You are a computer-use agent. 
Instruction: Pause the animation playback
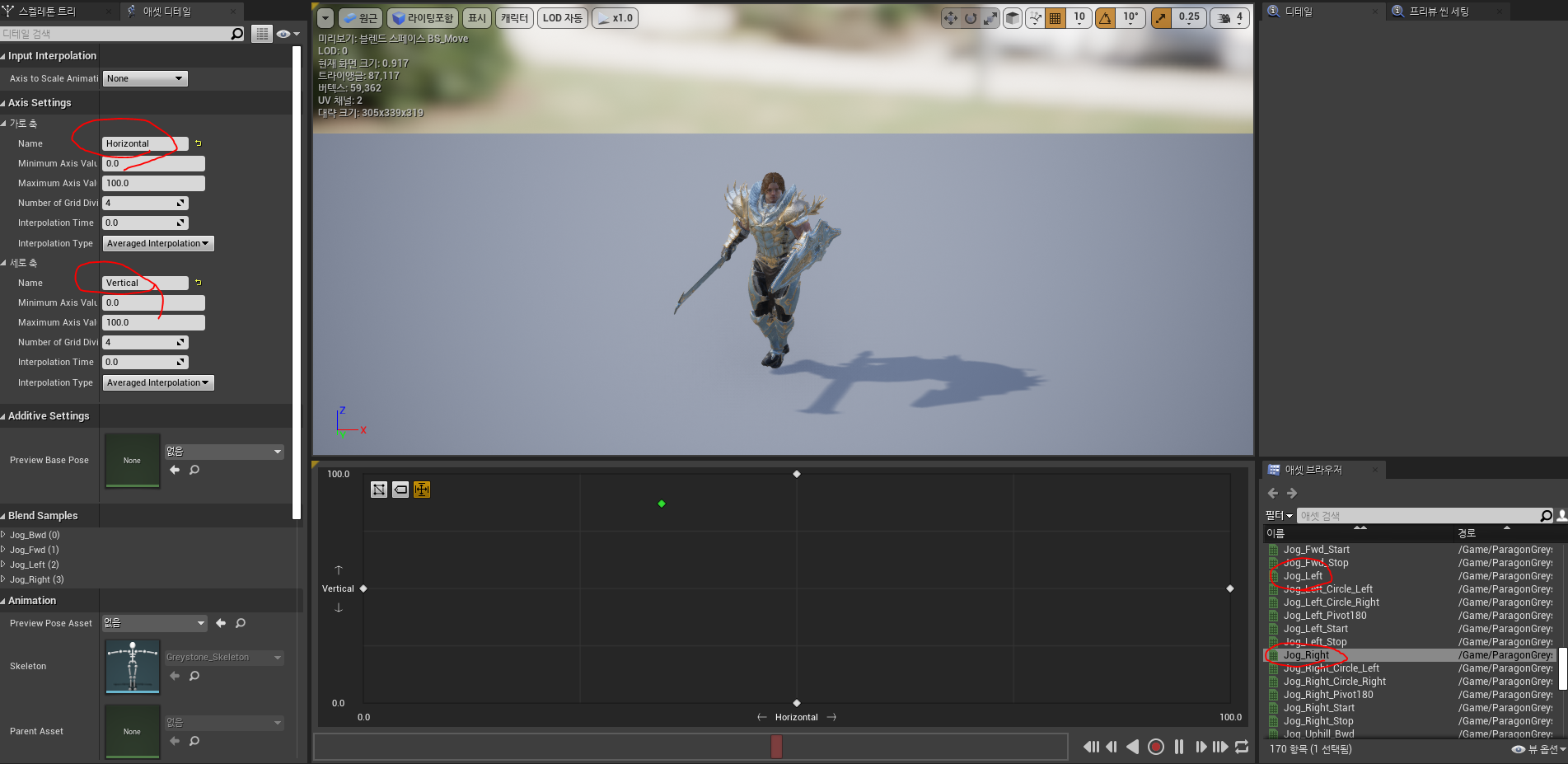1179,747
